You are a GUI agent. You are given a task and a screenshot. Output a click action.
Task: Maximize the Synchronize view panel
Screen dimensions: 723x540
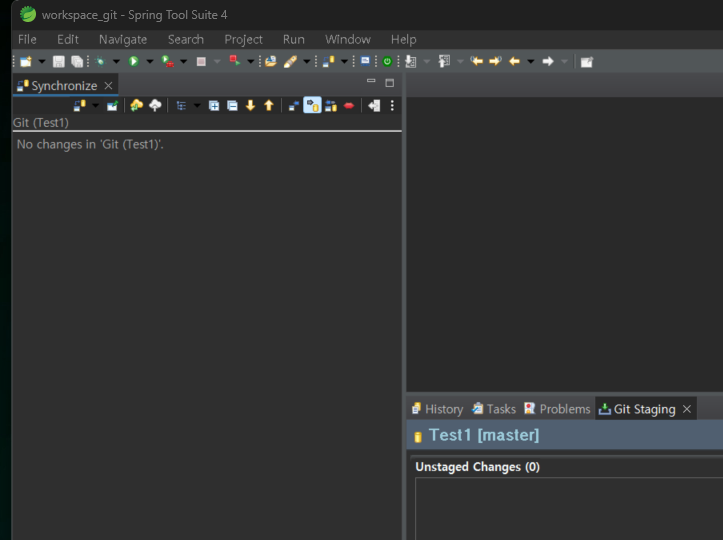coord(390,83)
